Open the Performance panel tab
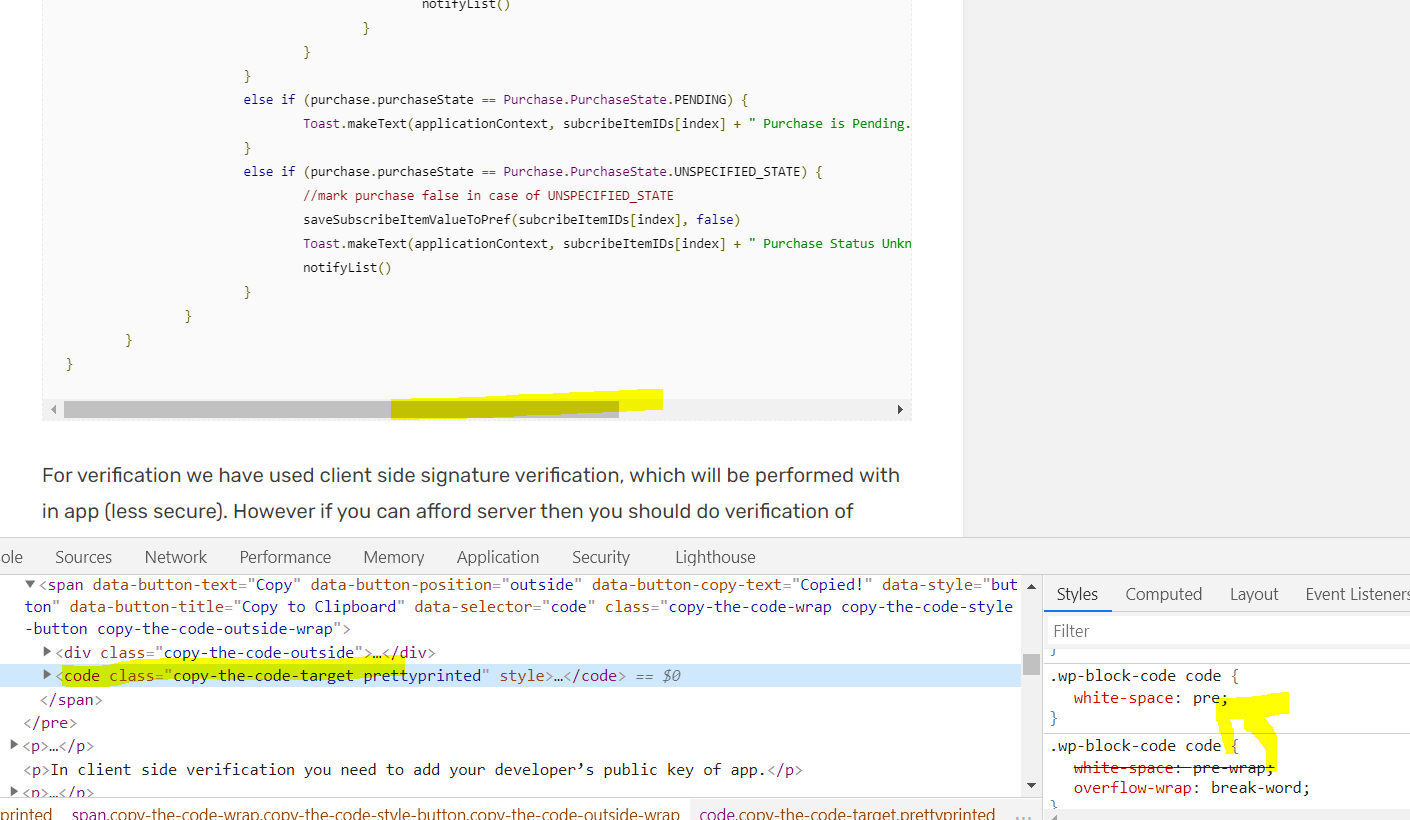This screenshot has width=1410, height=820. pos(285,557)
